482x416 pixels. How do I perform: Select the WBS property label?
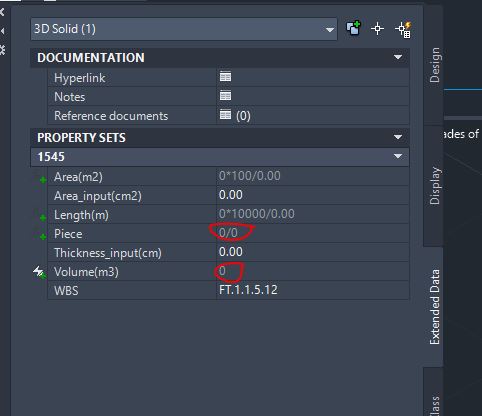[66, 291]
